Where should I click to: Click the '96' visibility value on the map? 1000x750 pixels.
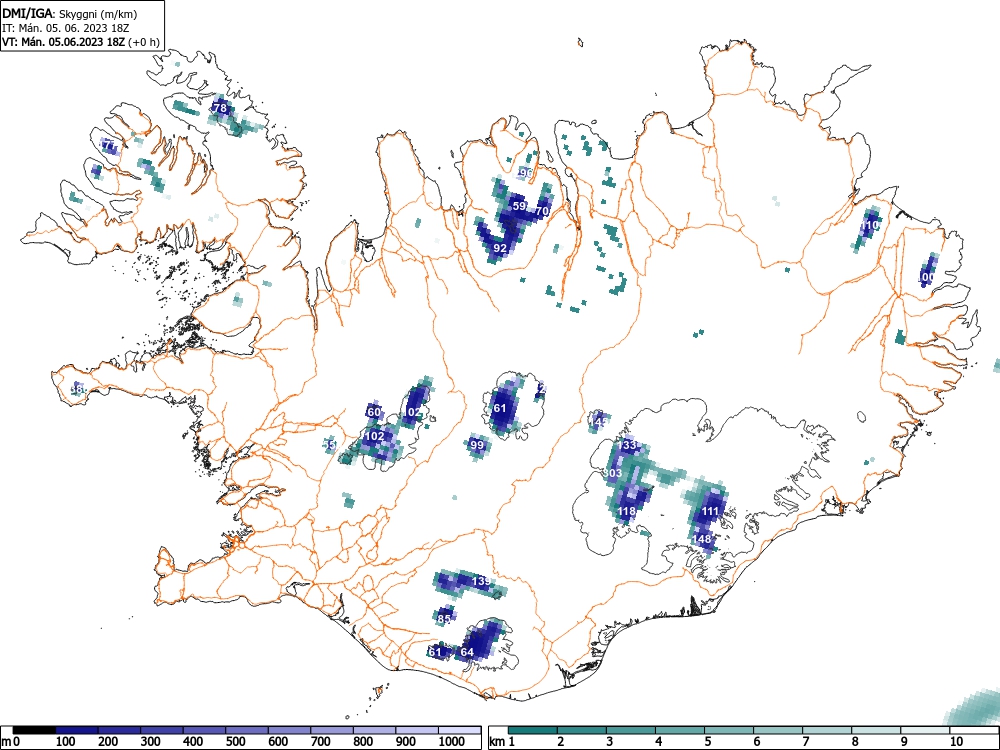click(526, 173)
